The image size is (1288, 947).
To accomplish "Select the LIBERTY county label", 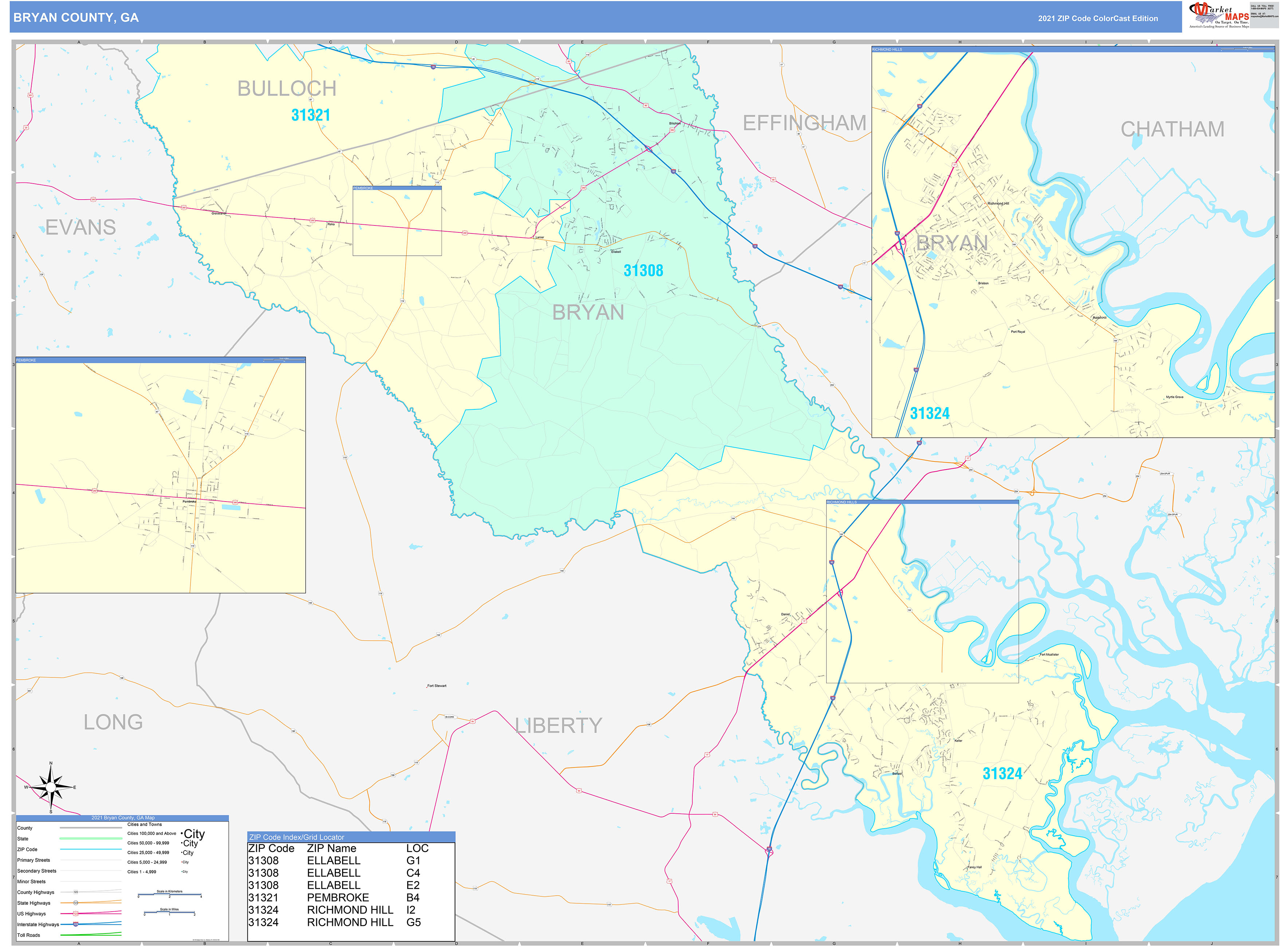I will (558, 726).
